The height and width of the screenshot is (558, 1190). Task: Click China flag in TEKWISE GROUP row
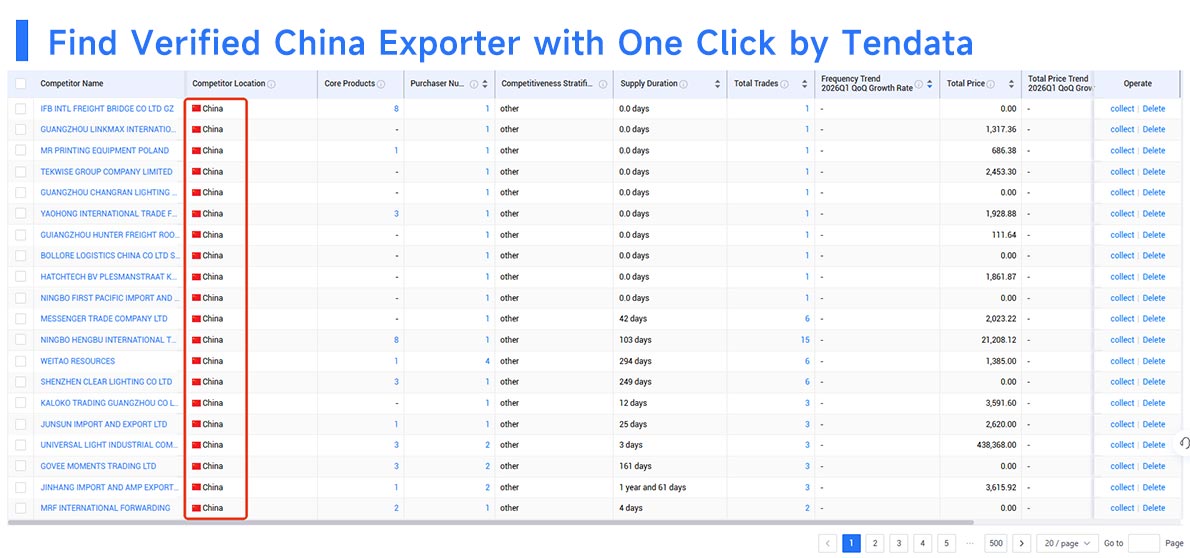click(x=197, y=172)
